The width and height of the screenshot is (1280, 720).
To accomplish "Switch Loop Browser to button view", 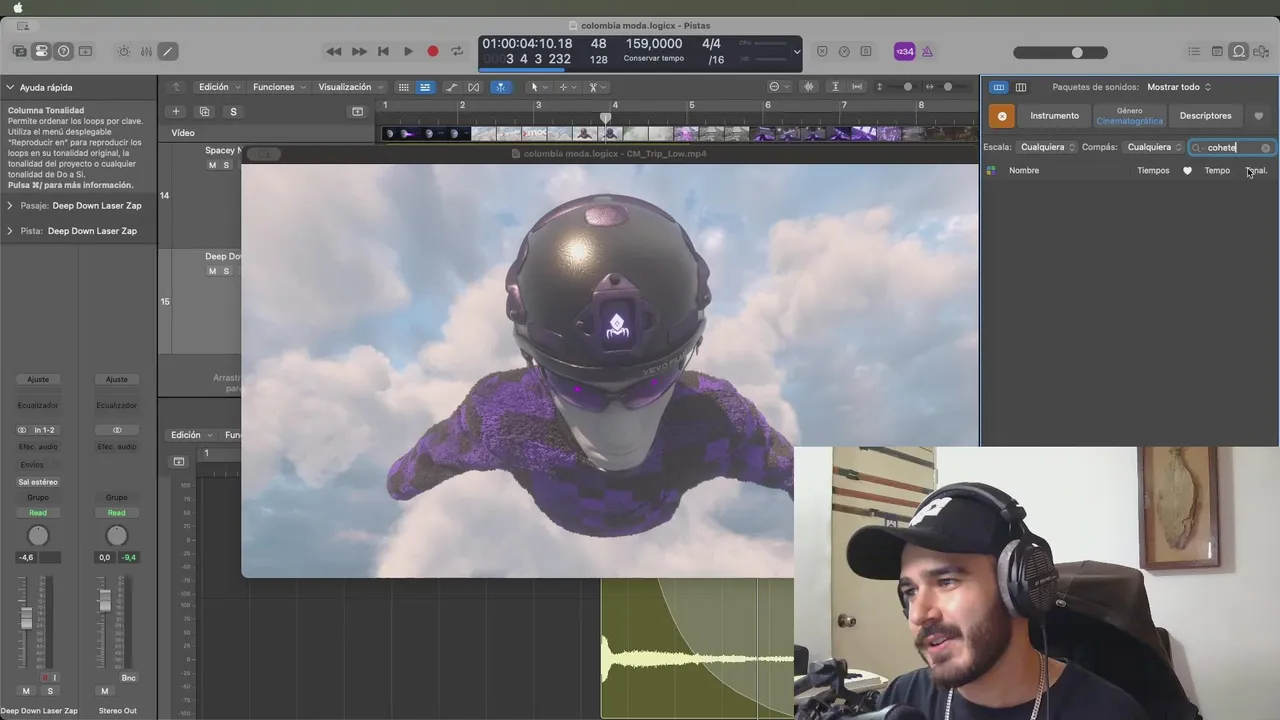I will (999, 87).
